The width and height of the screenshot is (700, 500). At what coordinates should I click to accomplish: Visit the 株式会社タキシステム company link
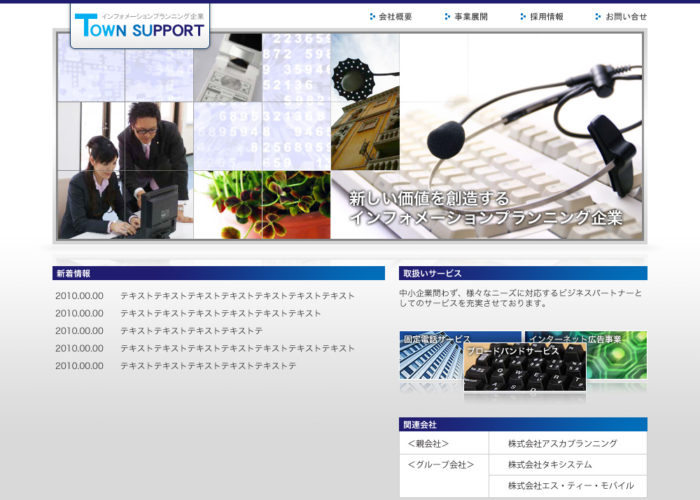click(x=549, y=464)
